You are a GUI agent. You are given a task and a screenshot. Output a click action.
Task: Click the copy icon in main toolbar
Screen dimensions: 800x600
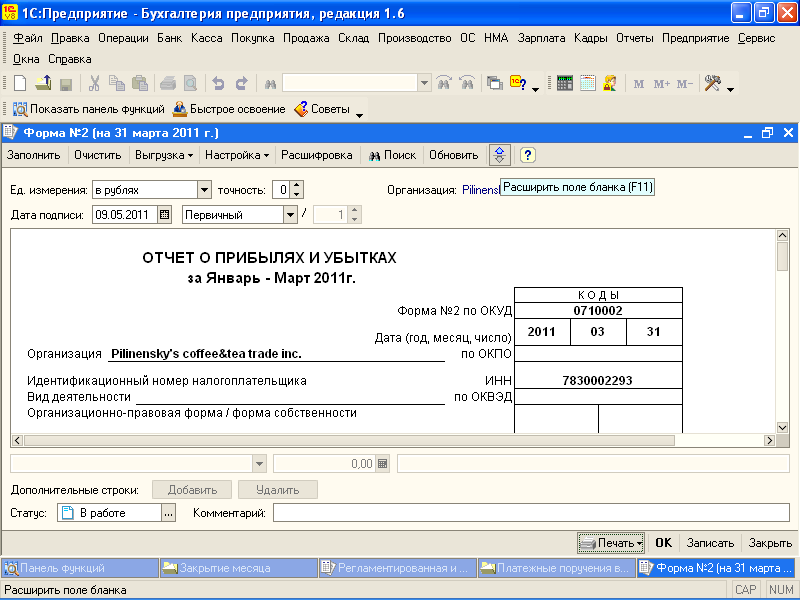[117, 83]
